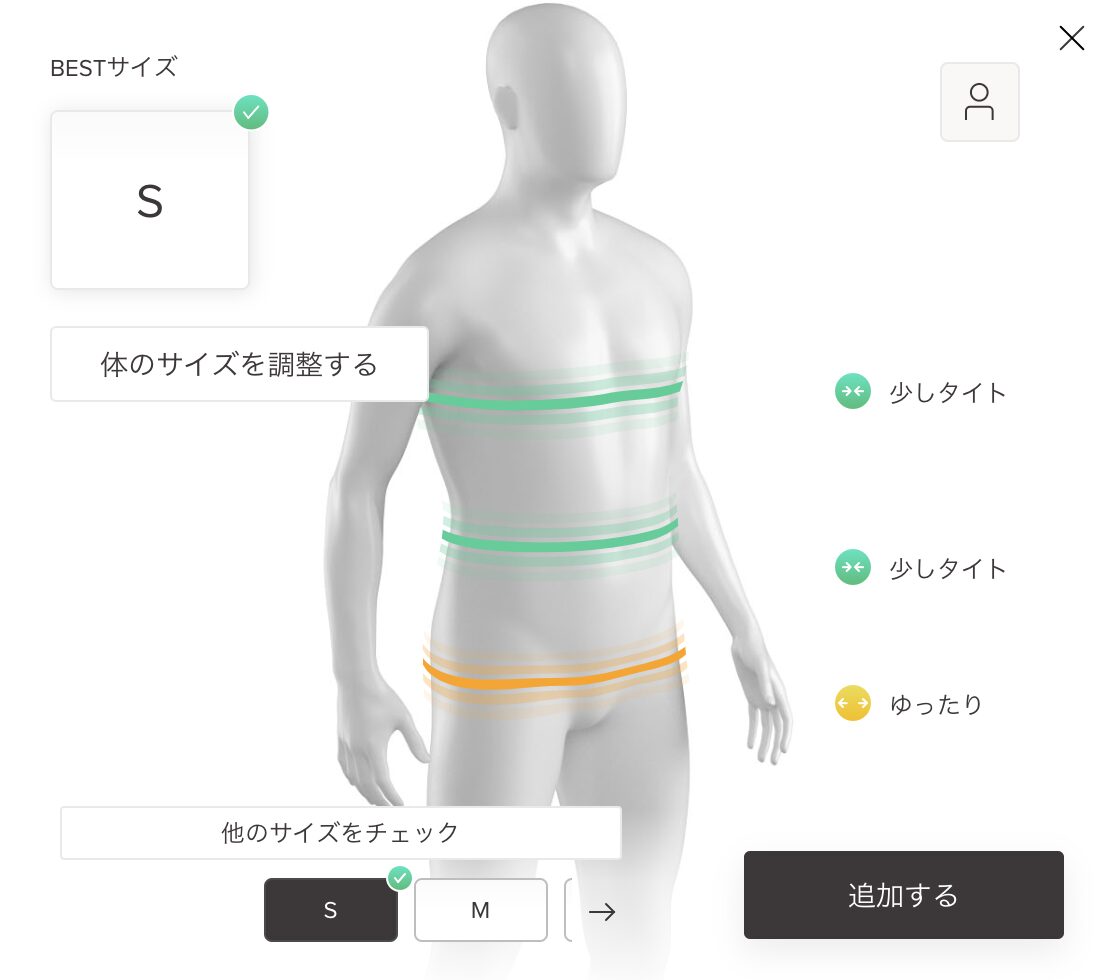Expand 他のサイズをチェック section
This screenshot has height=980, width=1102.
coord(341,833)
